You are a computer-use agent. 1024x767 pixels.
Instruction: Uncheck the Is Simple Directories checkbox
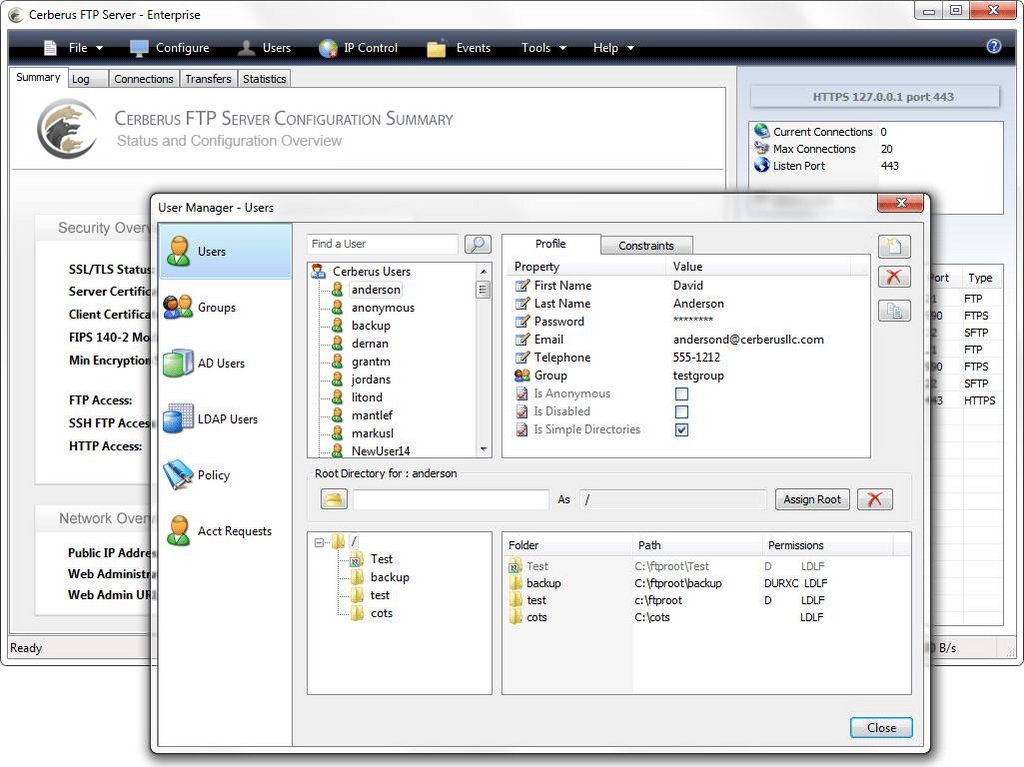[x=681, y=430]
